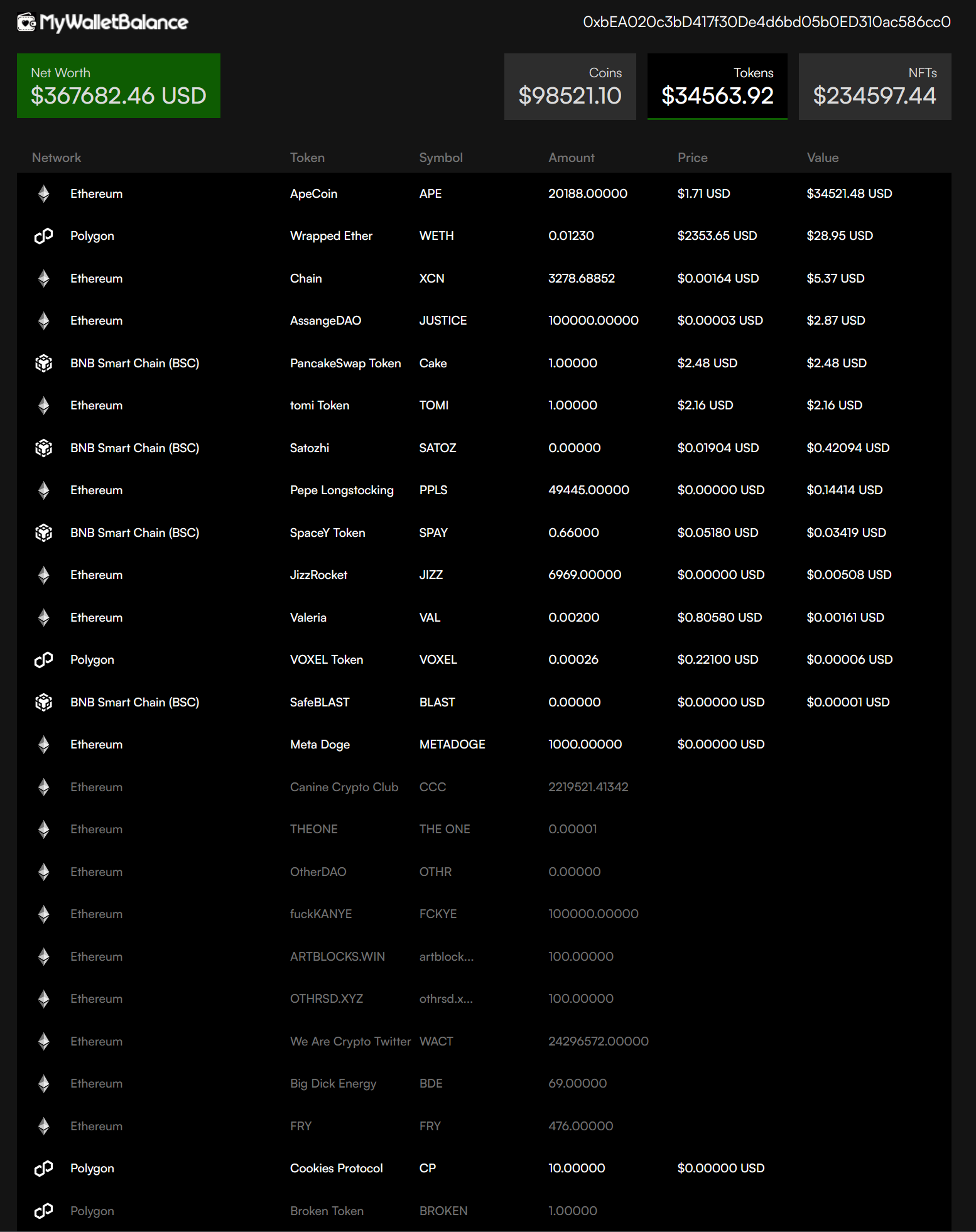
Task: Click the $0.42094 USD value cell
Action: tap(849, 448)
